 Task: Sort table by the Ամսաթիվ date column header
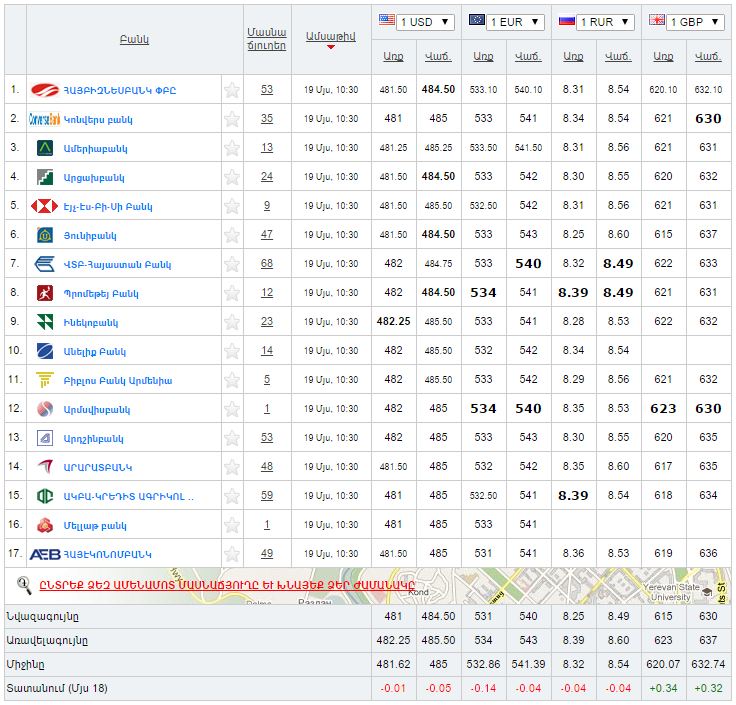click(x=330, y=36)
